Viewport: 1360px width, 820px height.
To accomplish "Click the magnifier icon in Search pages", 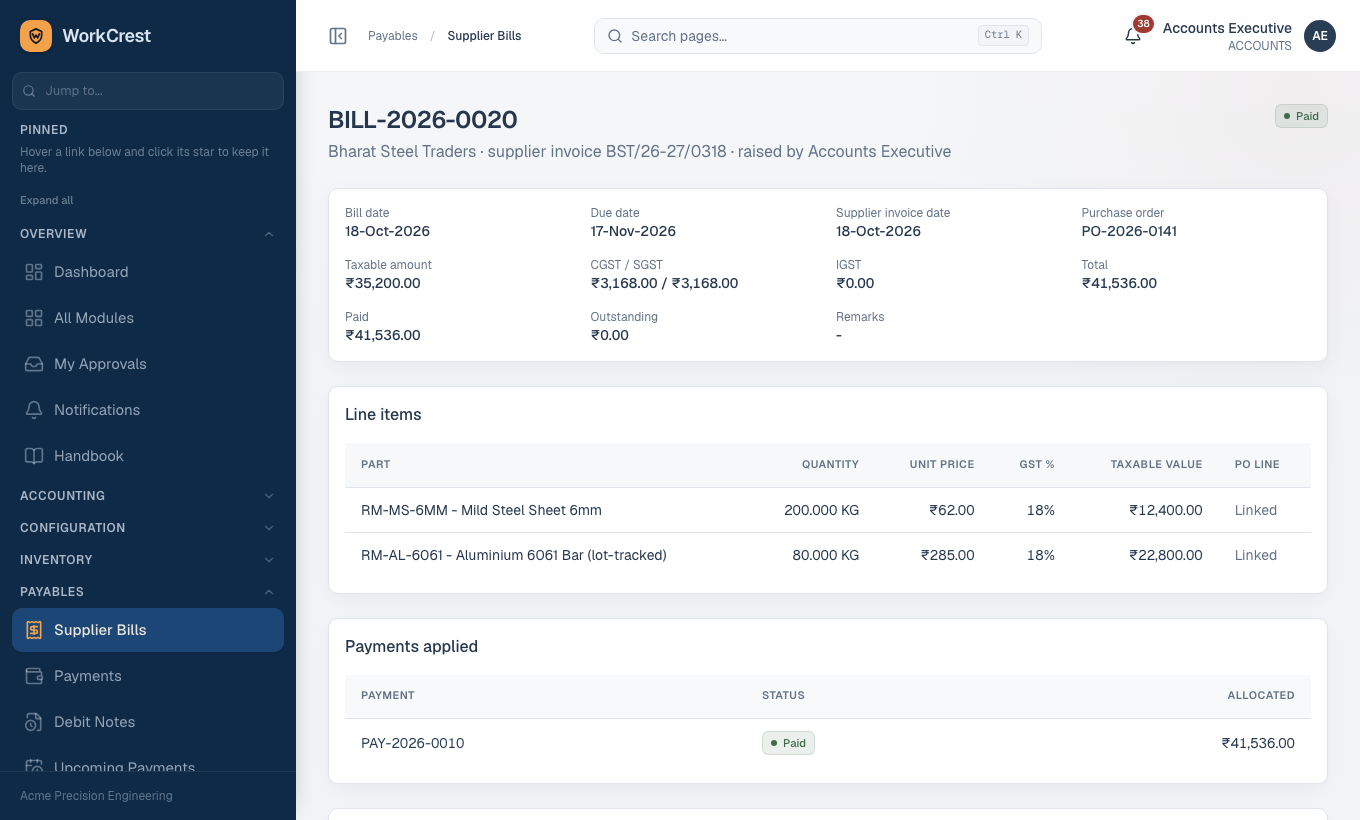I will tap(616, 36).
